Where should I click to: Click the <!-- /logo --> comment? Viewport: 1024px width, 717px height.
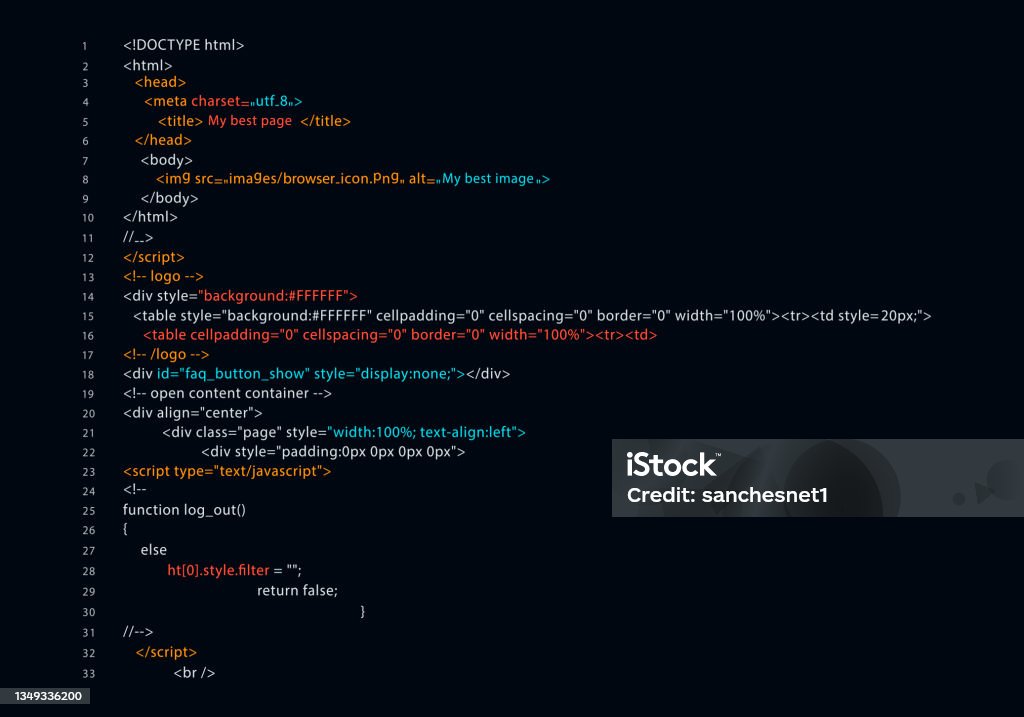coord(166,355)
